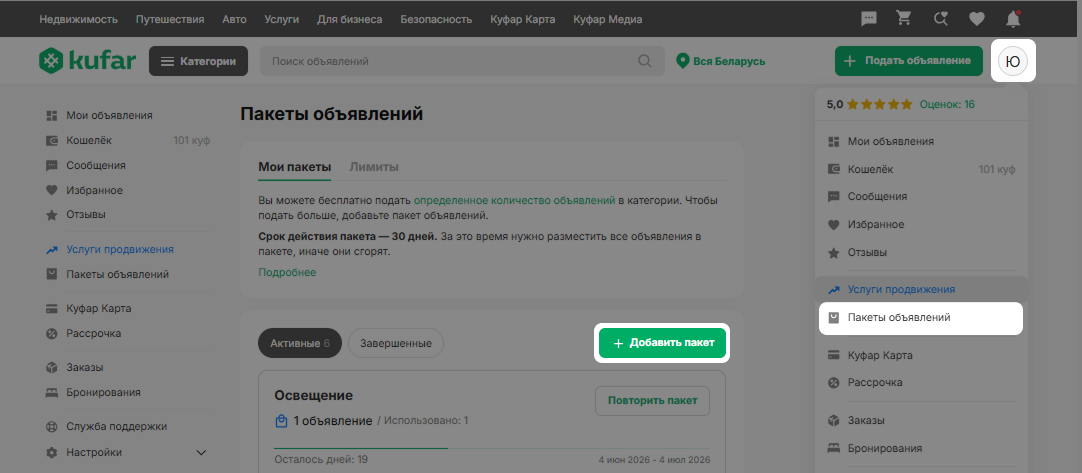Image resolution: width=1082 pixels, height=473 pixels.
Task: Open the messages chat icon in top bar
Action: point(869,19)
